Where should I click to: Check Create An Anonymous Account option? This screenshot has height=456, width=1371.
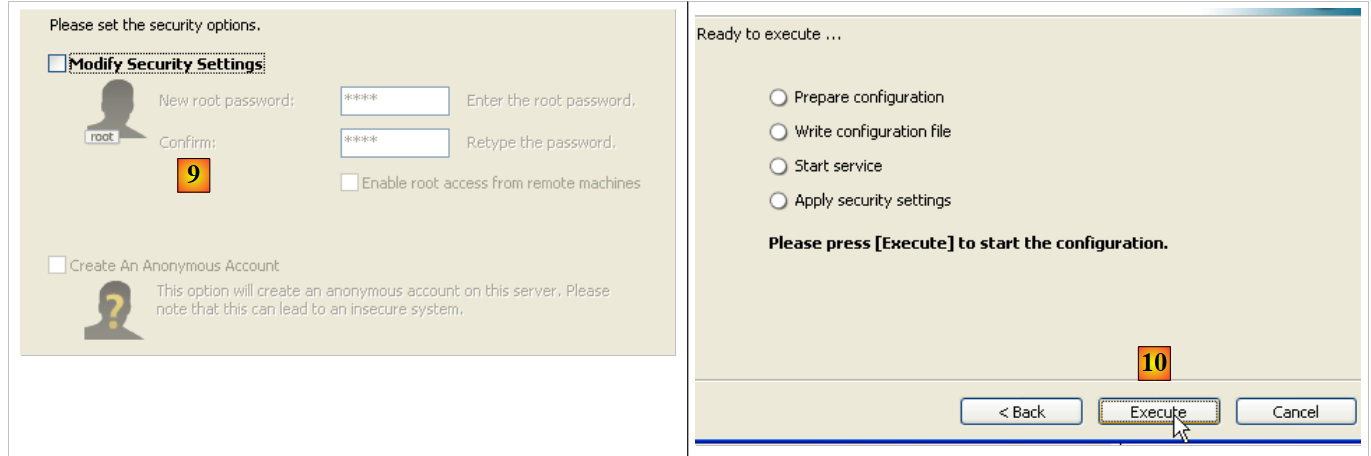56,266
